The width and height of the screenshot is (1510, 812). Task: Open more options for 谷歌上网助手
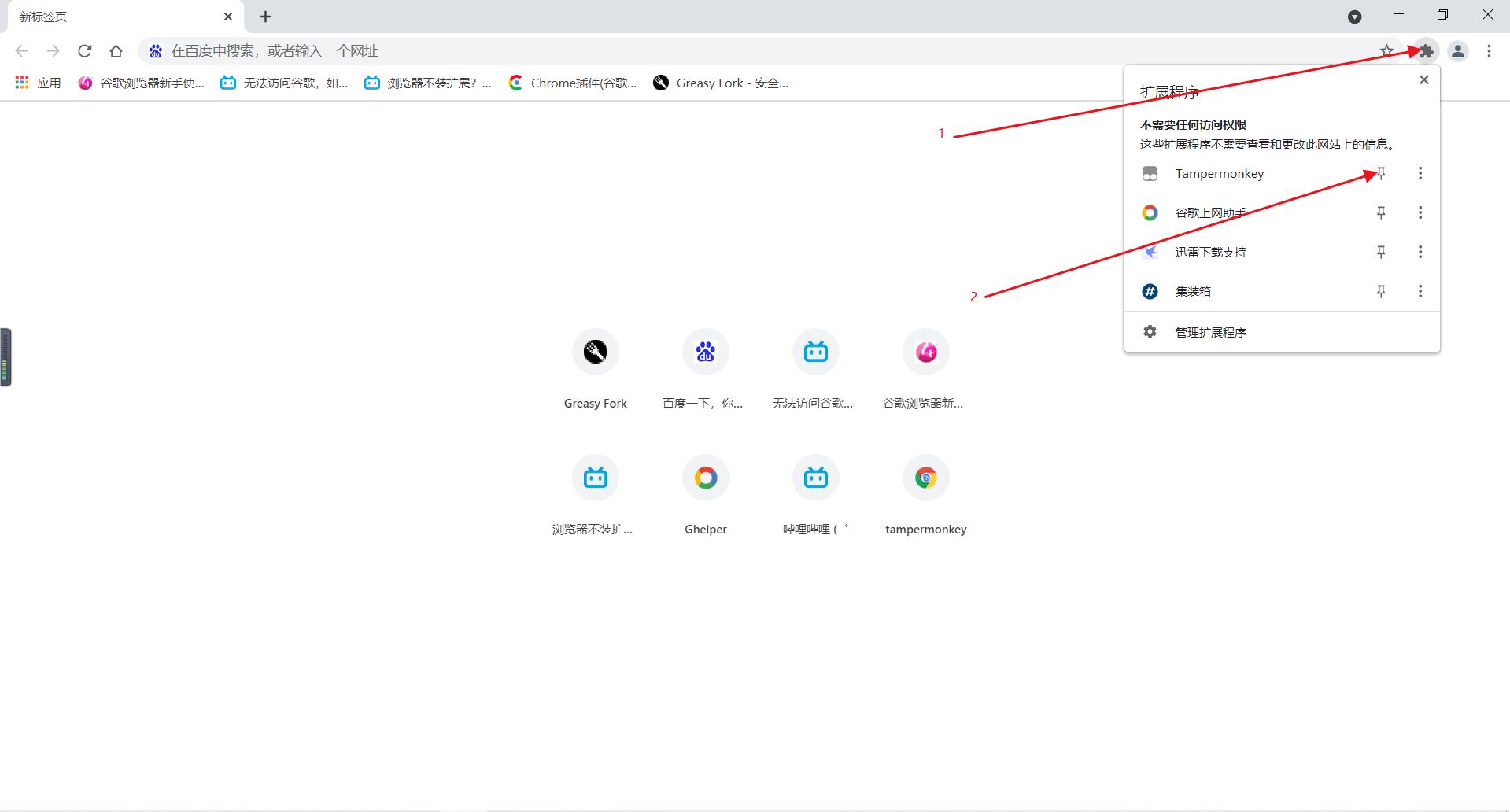point(1420,212)
